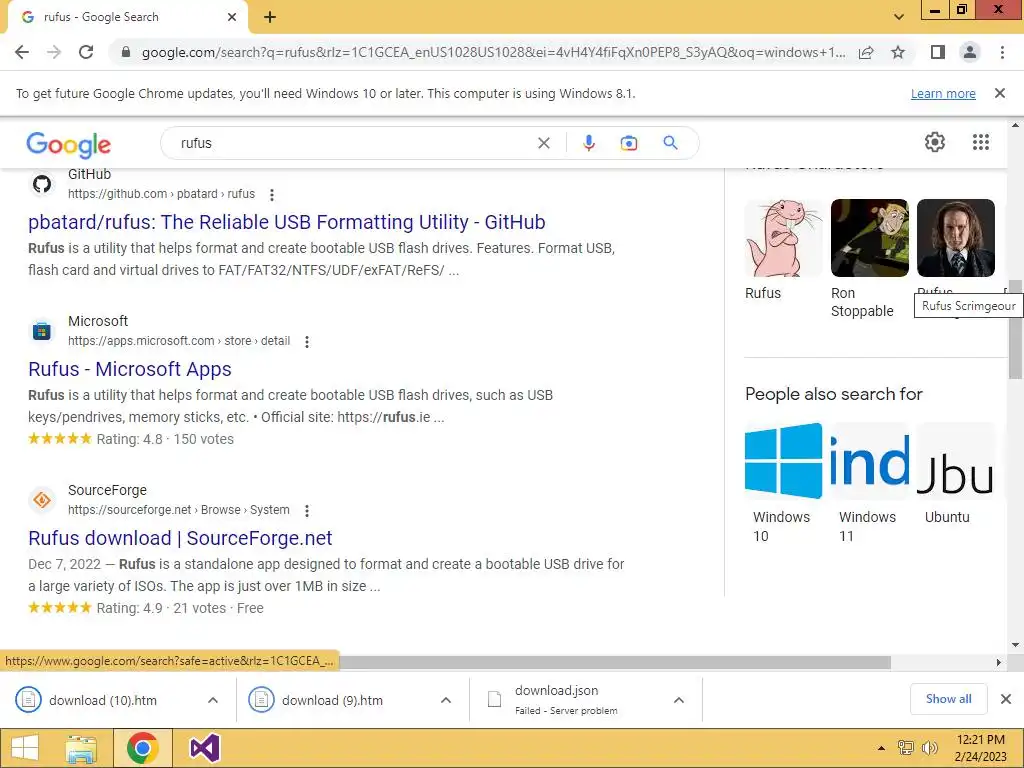Open the pbatard/rufus GitHub result
The height and width of the screenshot is (768, 1024).
[287, 222]
